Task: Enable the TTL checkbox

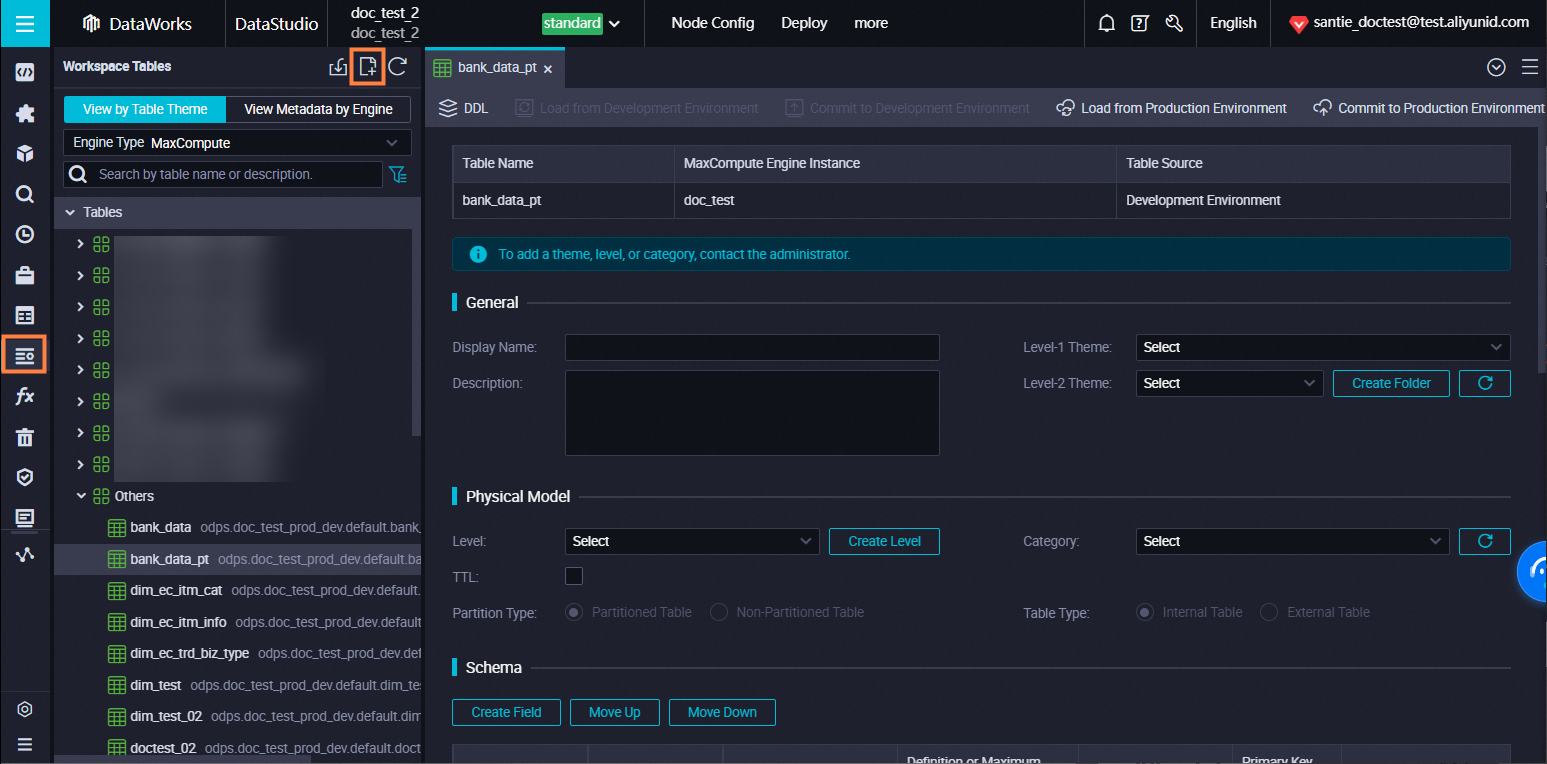Action: point(574,576)
